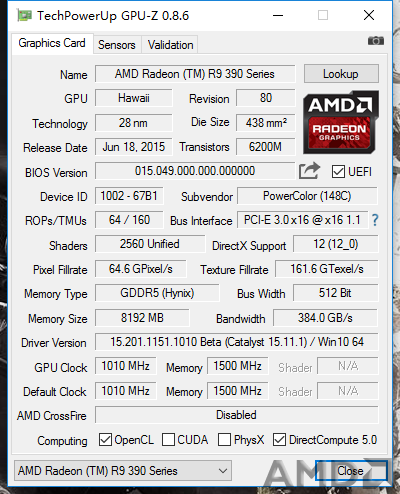Click the camera screenshot icon
Viewport: 400px width, 494px height.
coord(376,41)
